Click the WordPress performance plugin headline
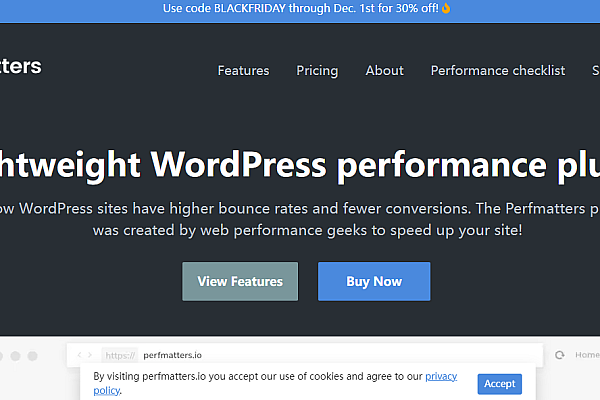Viewport: 600px width, 400px height. (x=300, y=165)
